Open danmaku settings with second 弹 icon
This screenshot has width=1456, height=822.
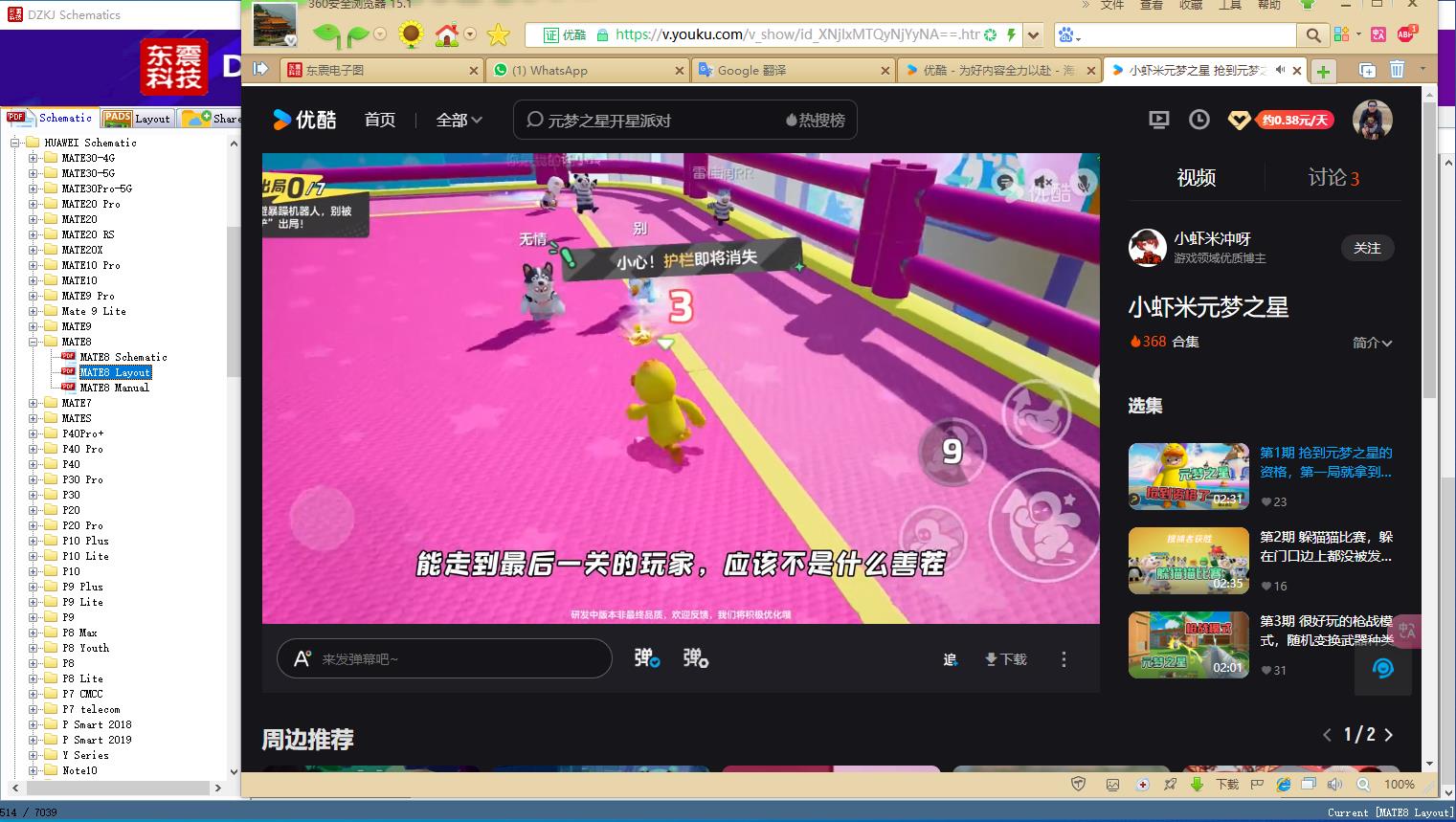pyautogui.click(x=696, y=658)
